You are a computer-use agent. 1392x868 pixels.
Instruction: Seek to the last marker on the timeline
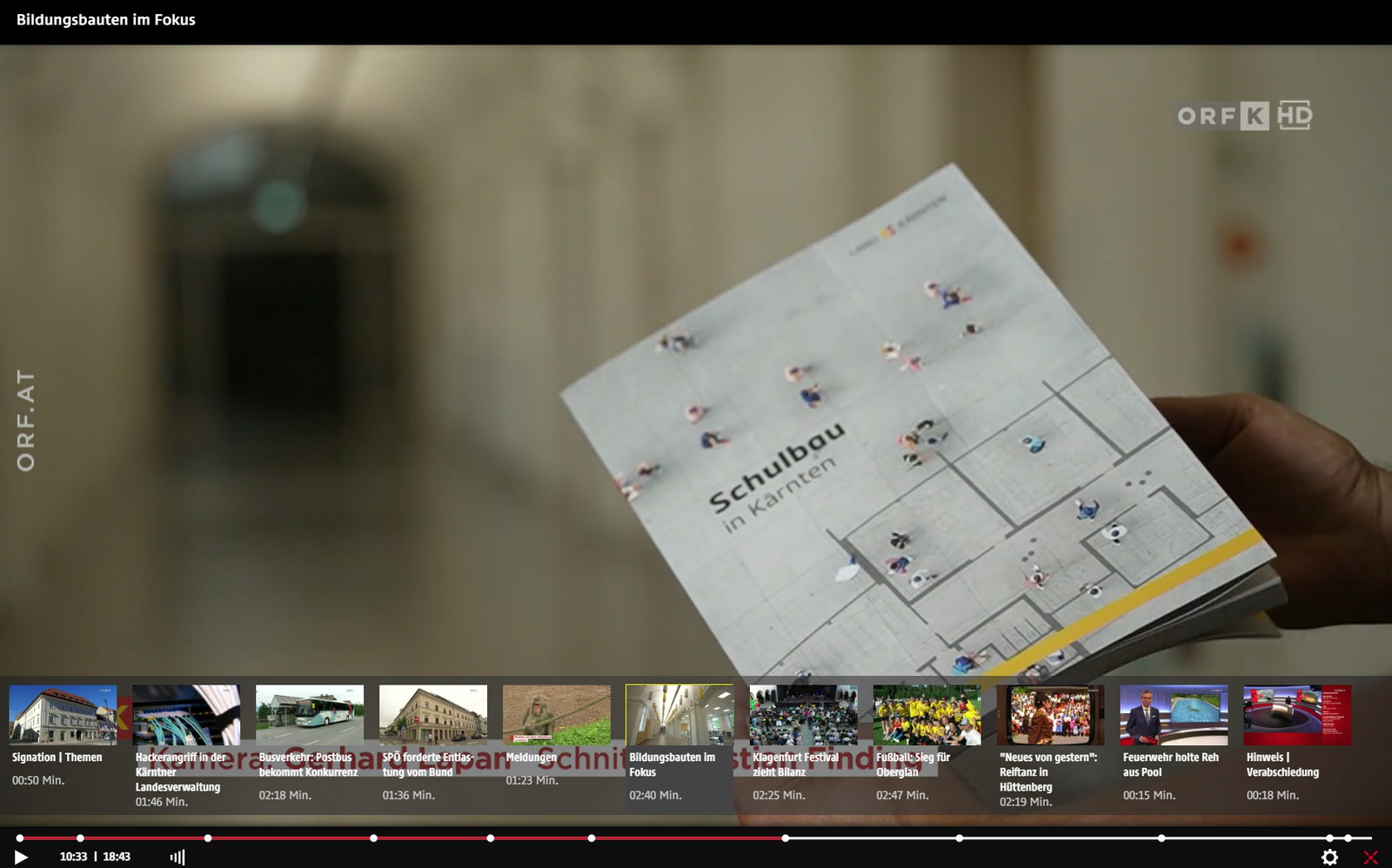pyautogui.click(x=1348, y=838)
